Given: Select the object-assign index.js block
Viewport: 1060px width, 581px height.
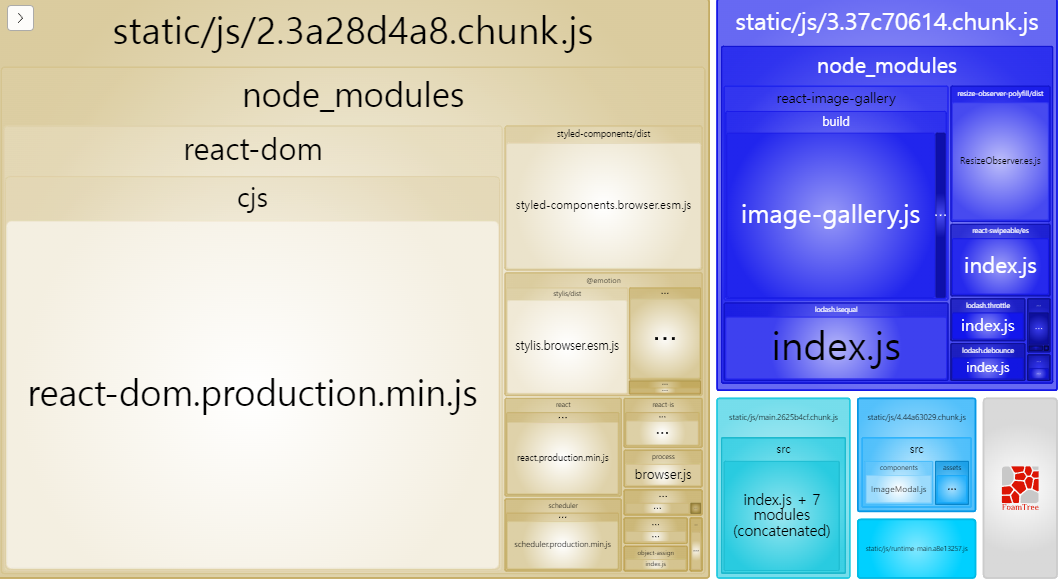Looking at the screenshot, I should coord(655,563).
